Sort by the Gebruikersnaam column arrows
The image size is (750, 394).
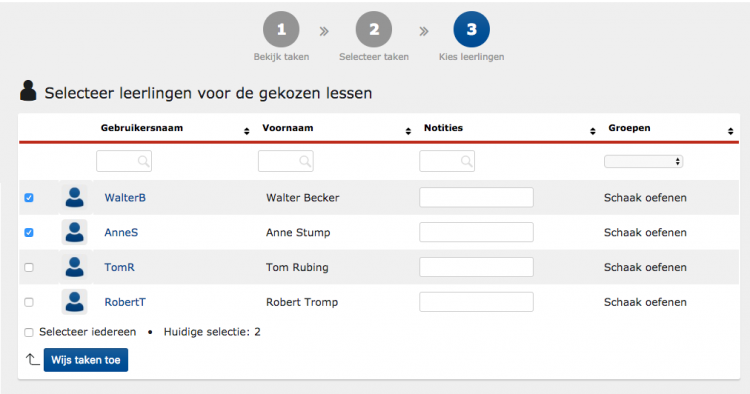click(x=247, y=131)
